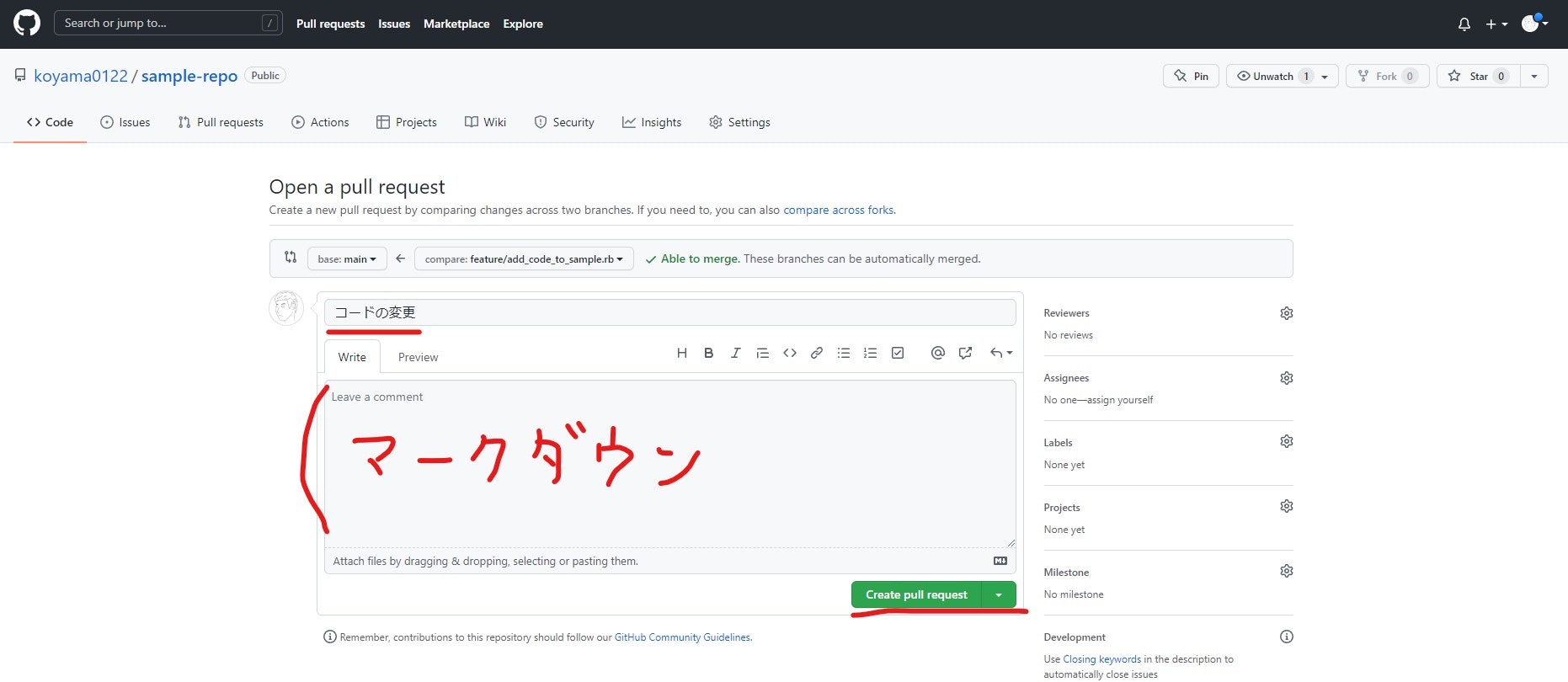
Task: Open the Projects gear settings
Action: coord(1287,506)
